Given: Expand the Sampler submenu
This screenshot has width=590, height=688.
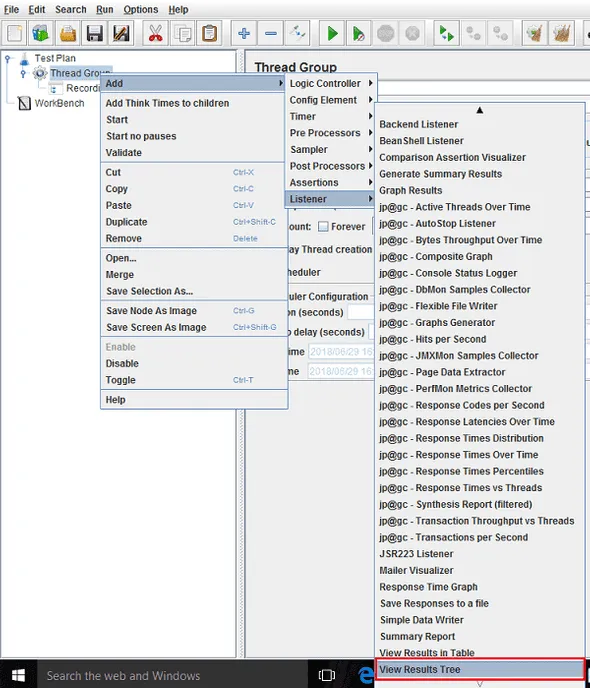Looking at the screenshot, I should 331,150.
